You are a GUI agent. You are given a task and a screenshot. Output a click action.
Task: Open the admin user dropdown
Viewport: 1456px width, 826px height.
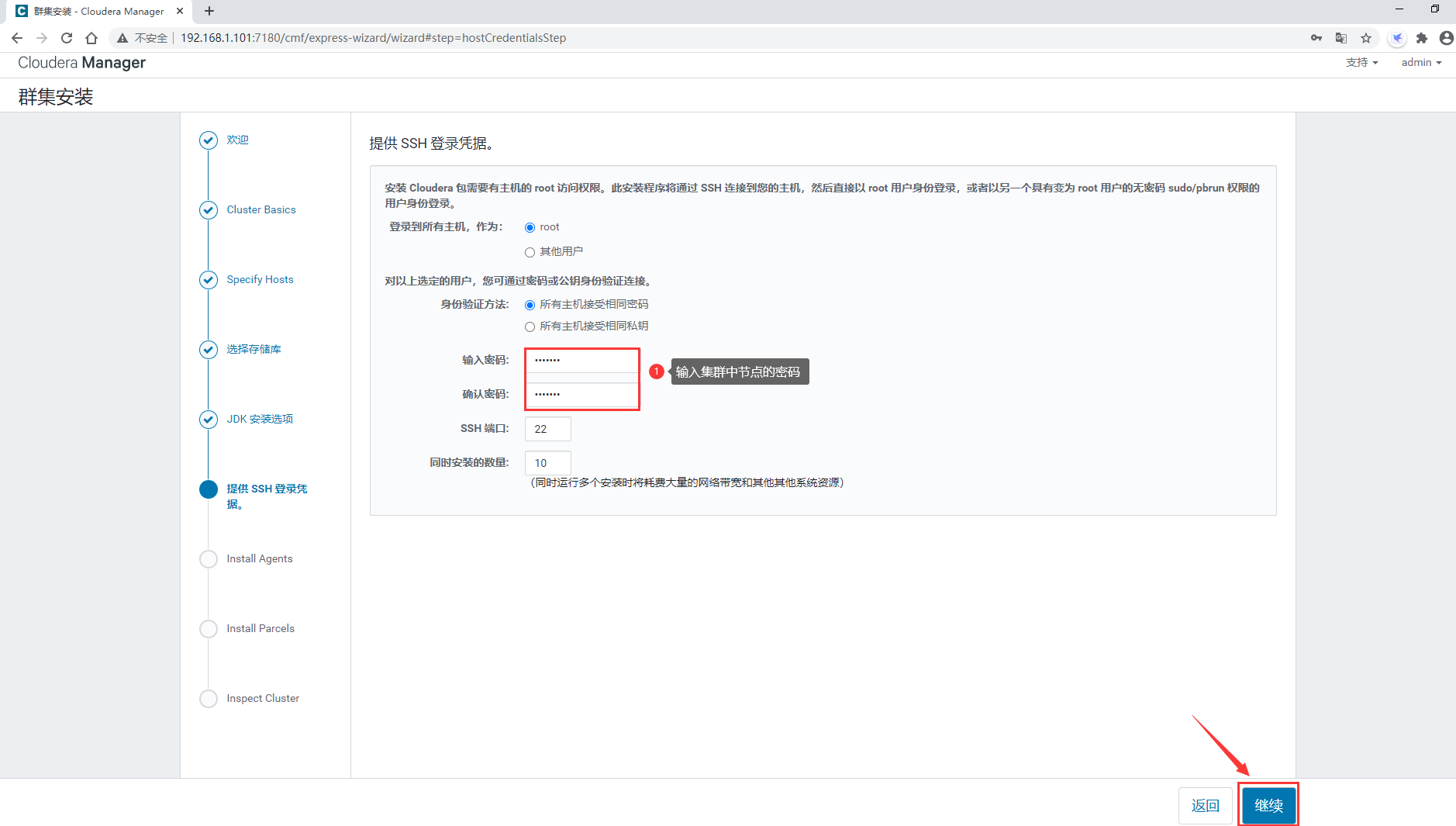click(1421, 63)
